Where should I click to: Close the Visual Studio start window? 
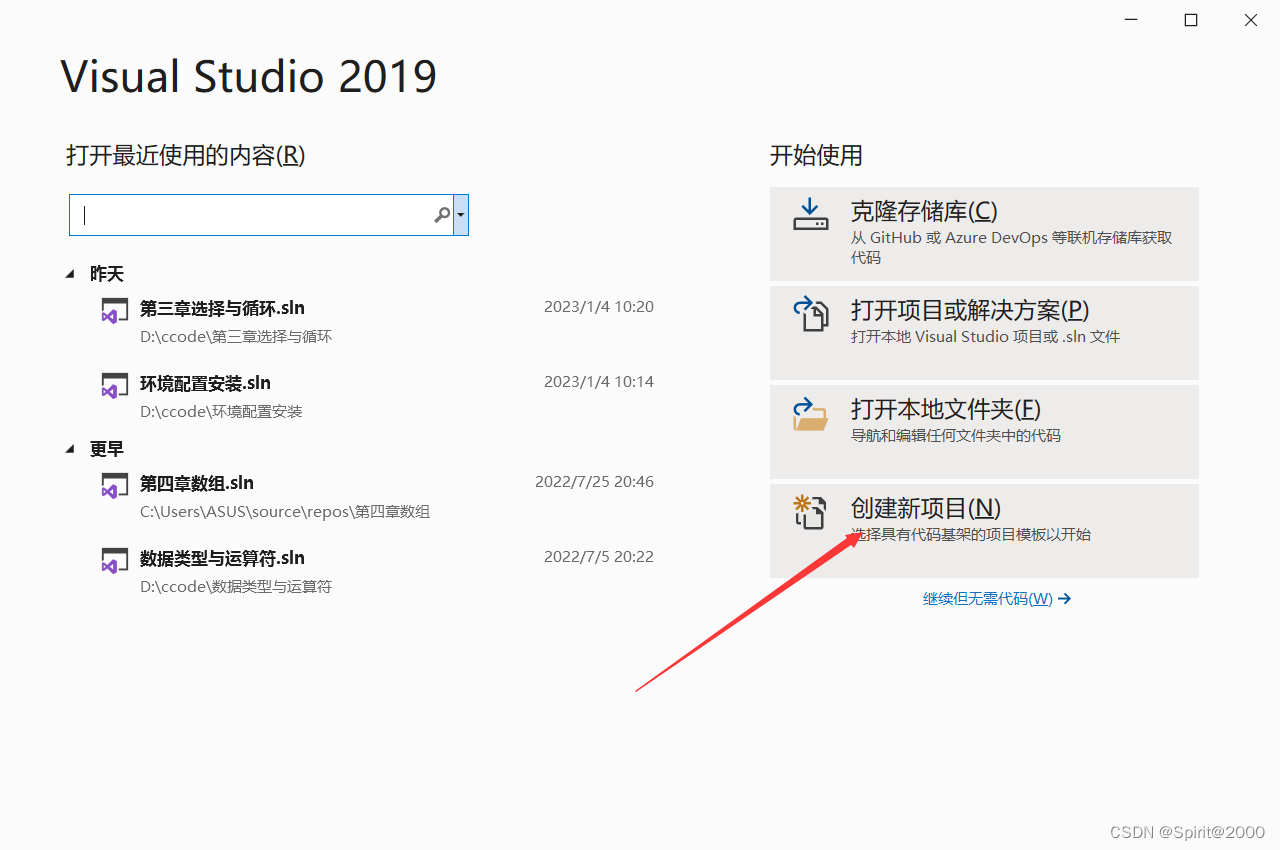1251,20
